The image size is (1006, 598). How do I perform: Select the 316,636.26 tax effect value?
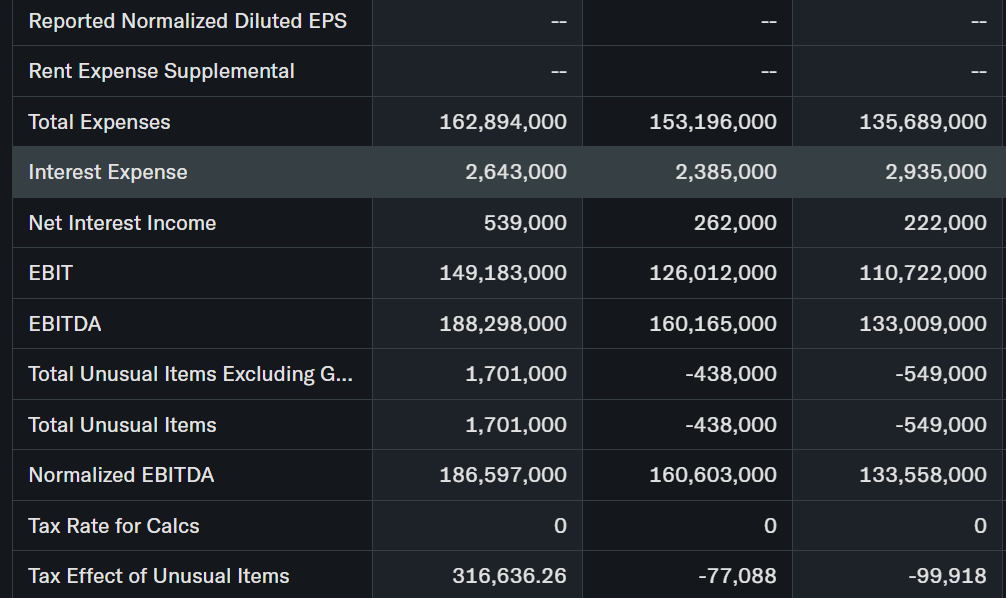coord(509,576)
